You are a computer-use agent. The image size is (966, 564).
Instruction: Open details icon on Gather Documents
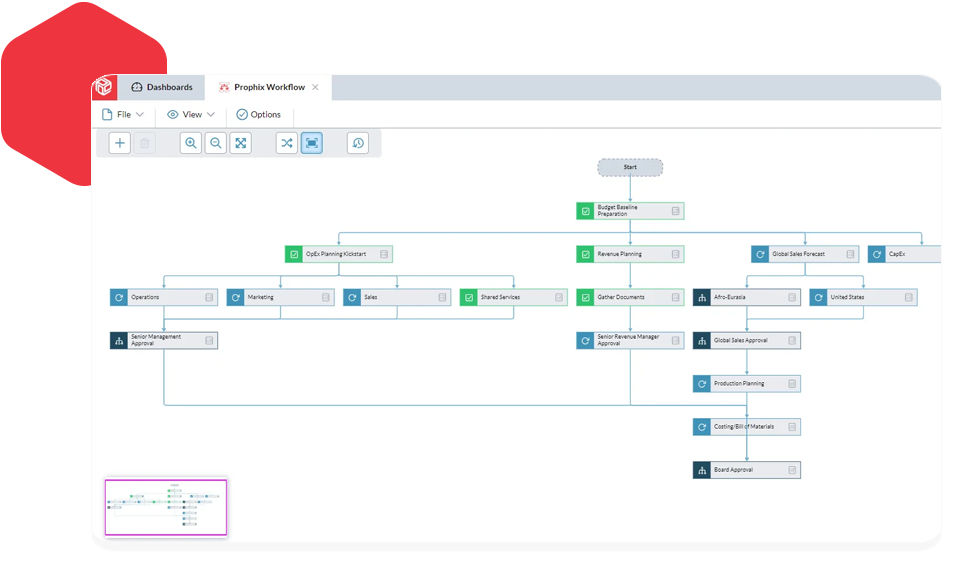(x=675, y=297)
